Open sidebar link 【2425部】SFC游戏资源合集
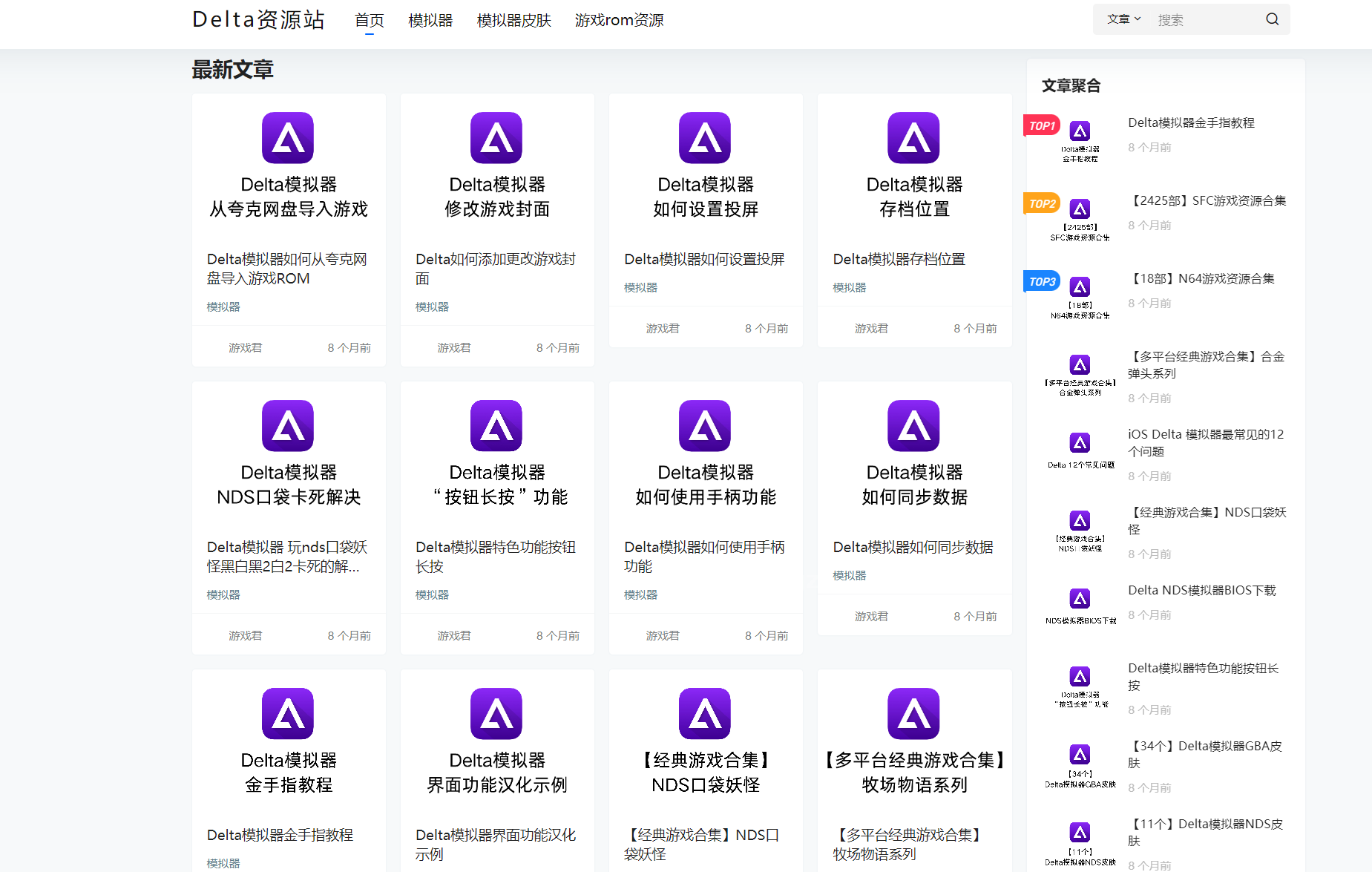The image size is (1372, 872). [1207, 200]
